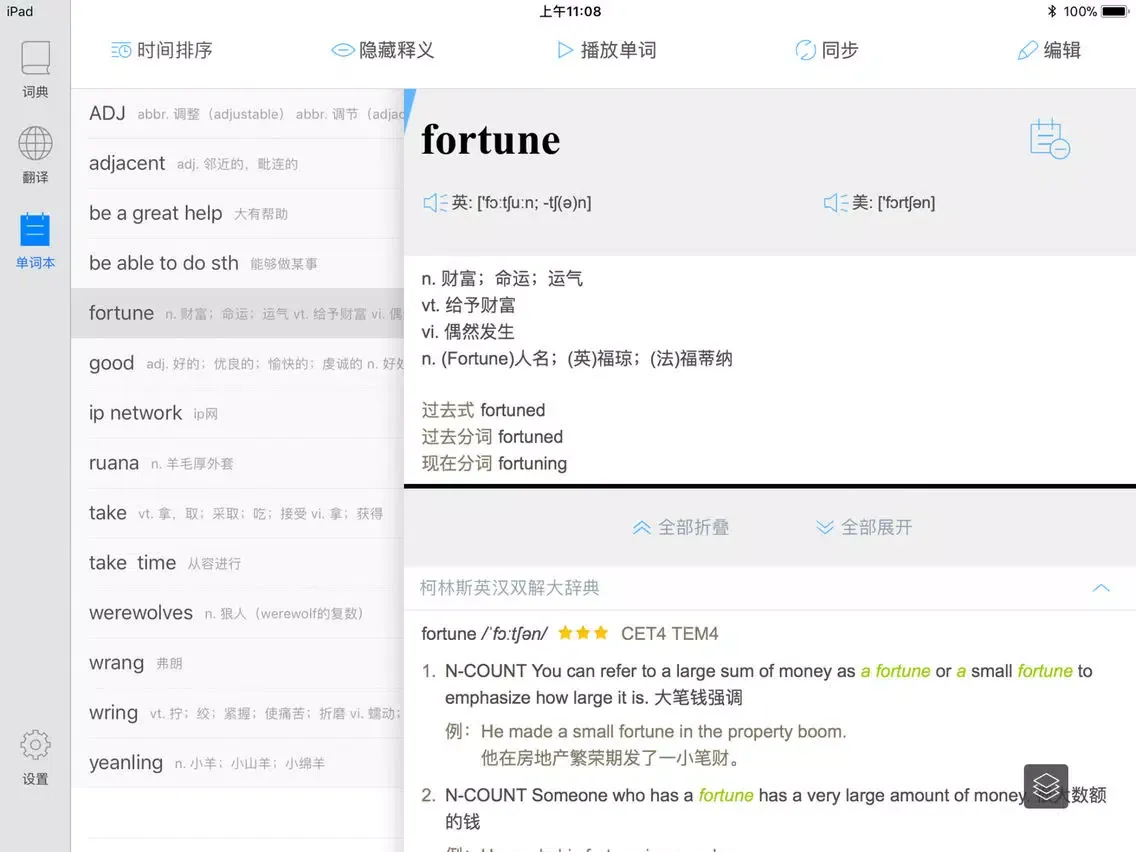This screenshot has height=852, width=1136.
Task: Click 'n. 财富；命运；运气' definition line
Action: click(502, 278)
